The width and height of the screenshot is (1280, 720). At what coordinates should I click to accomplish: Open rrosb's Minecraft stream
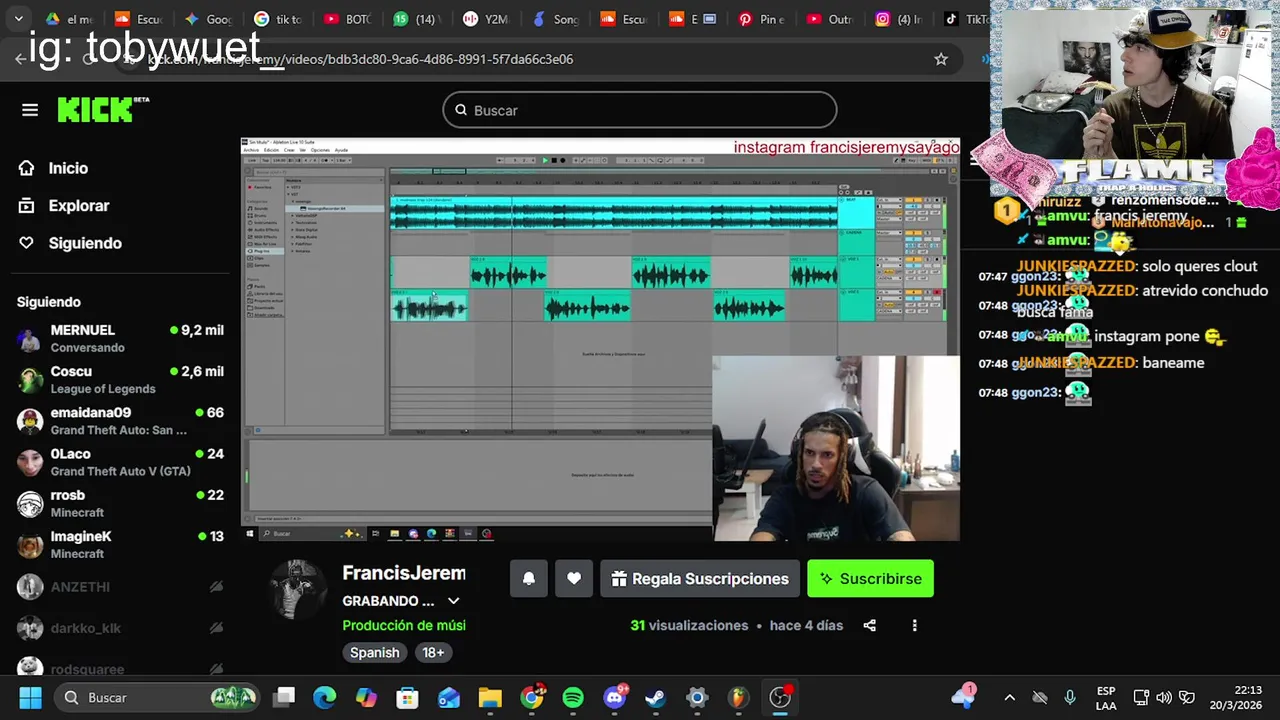tap(120, 503)
